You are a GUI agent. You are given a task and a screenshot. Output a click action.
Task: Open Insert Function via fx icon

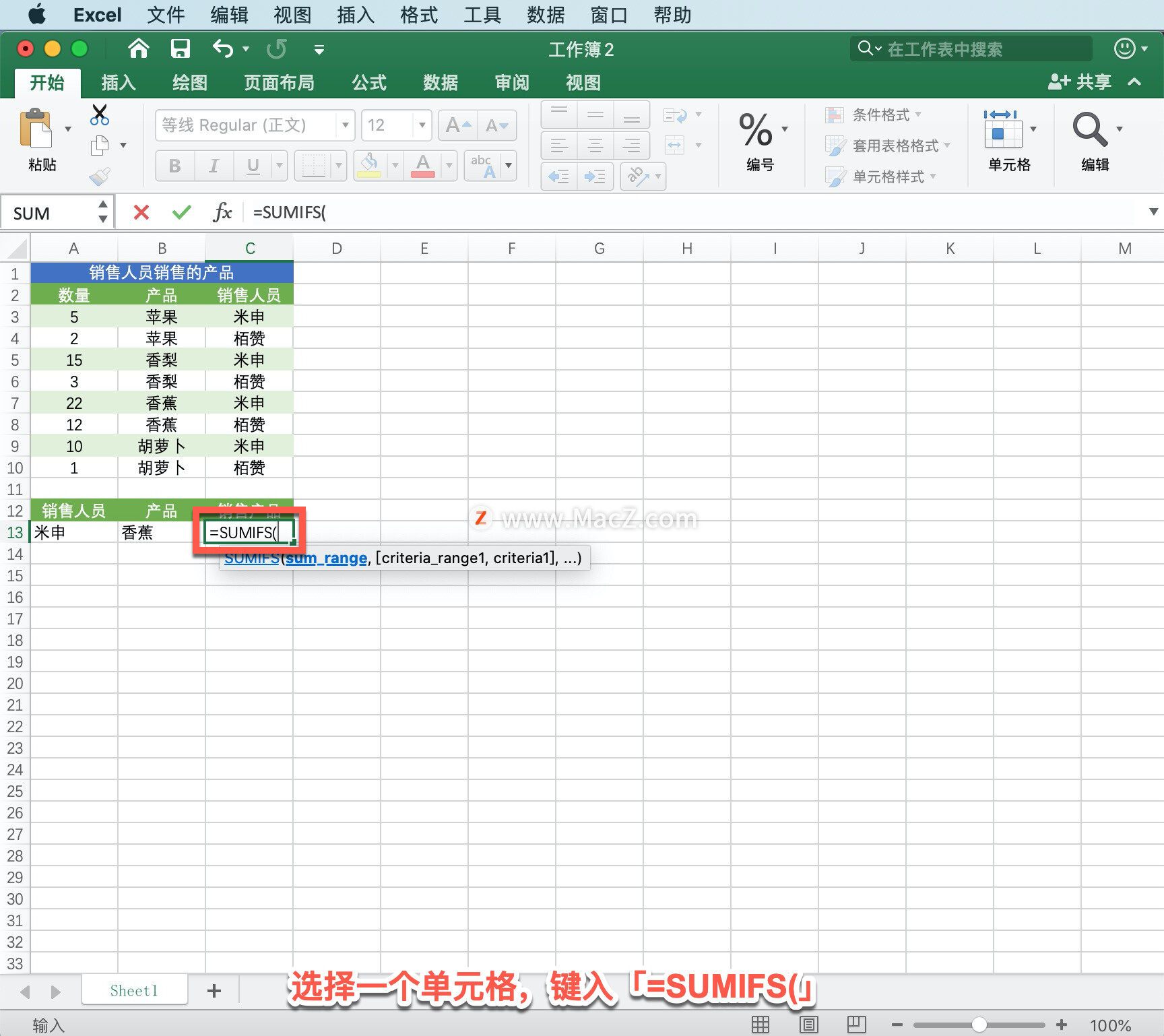pyautogui.click(x=222, y=213)
